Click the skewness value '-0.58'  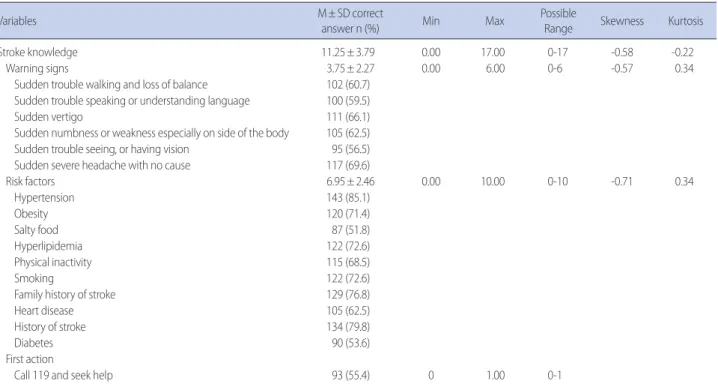[x=622, y=52]
